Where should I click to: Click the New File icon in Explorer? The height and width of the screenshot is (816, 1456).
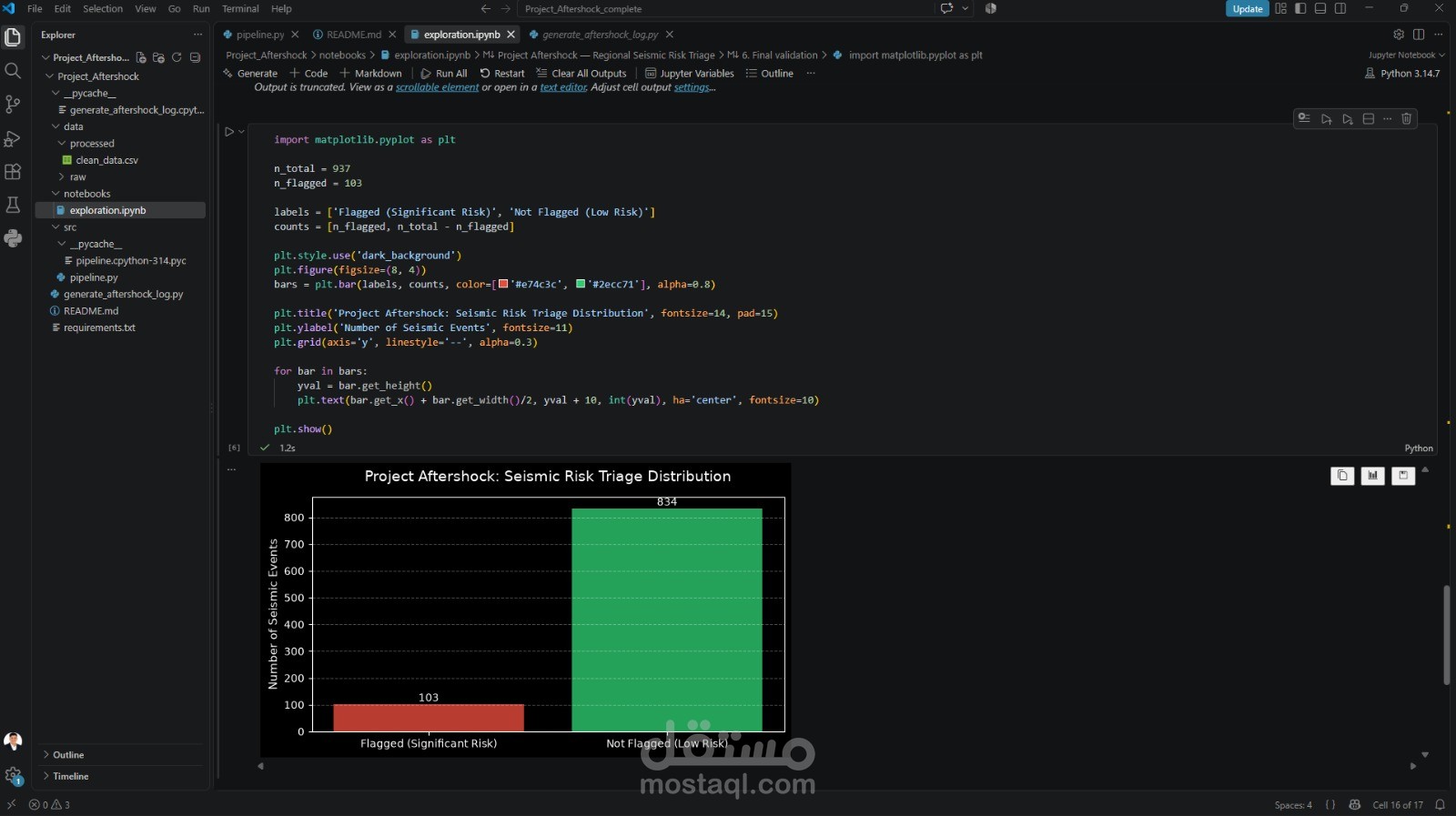pos(141,57)
